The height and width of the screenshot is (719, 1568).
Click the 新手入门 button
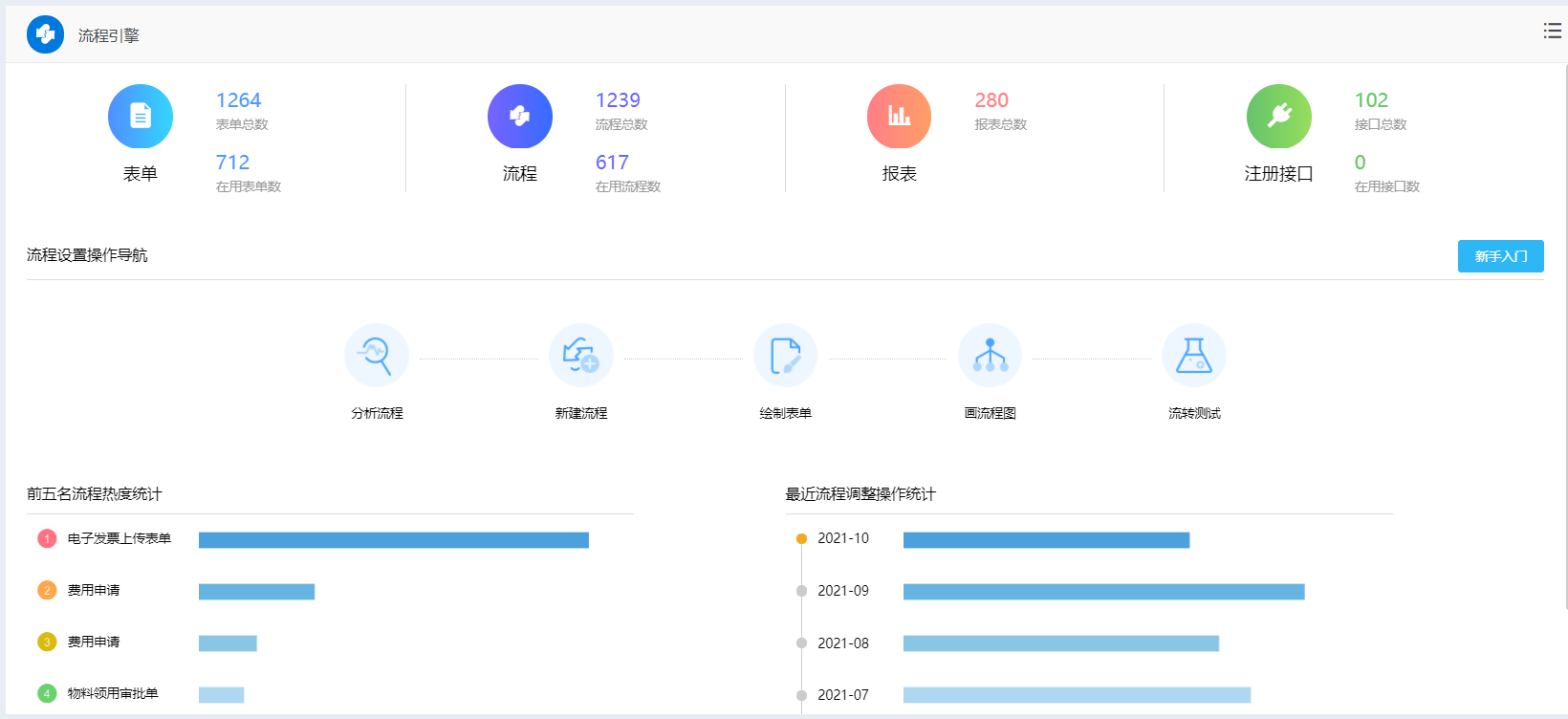tap(1501, 256)
